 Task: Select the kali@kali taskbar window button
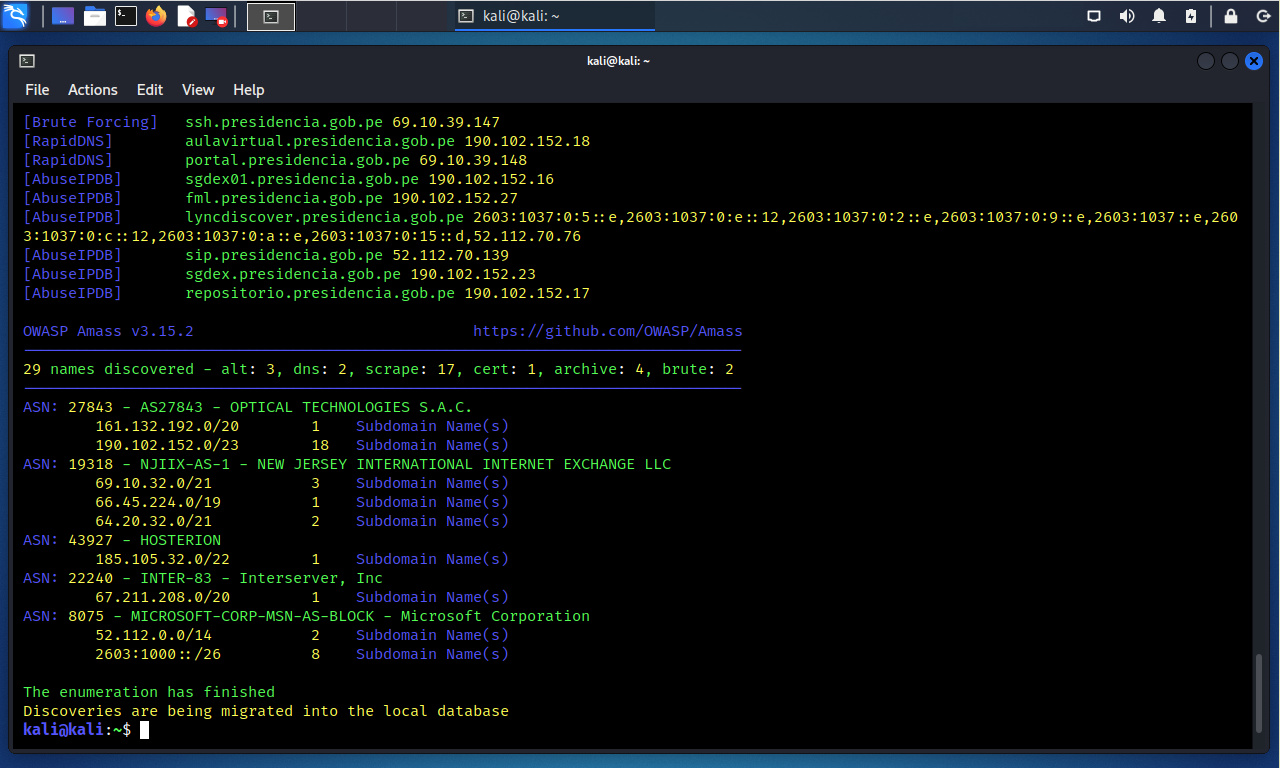coord(555,16)
